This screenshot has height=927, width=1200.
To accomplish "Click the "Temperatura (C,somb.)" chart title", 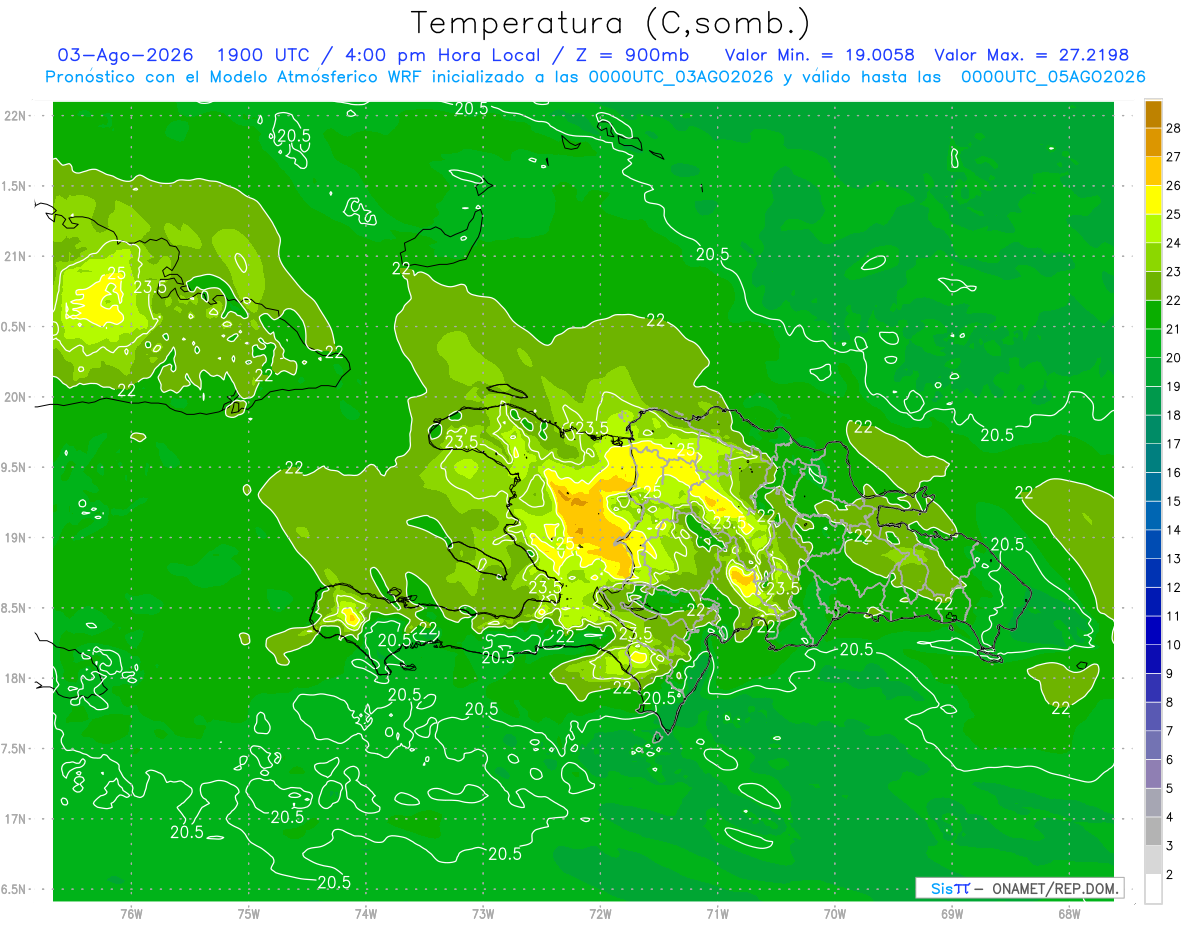I will click(x=611, y=24).
